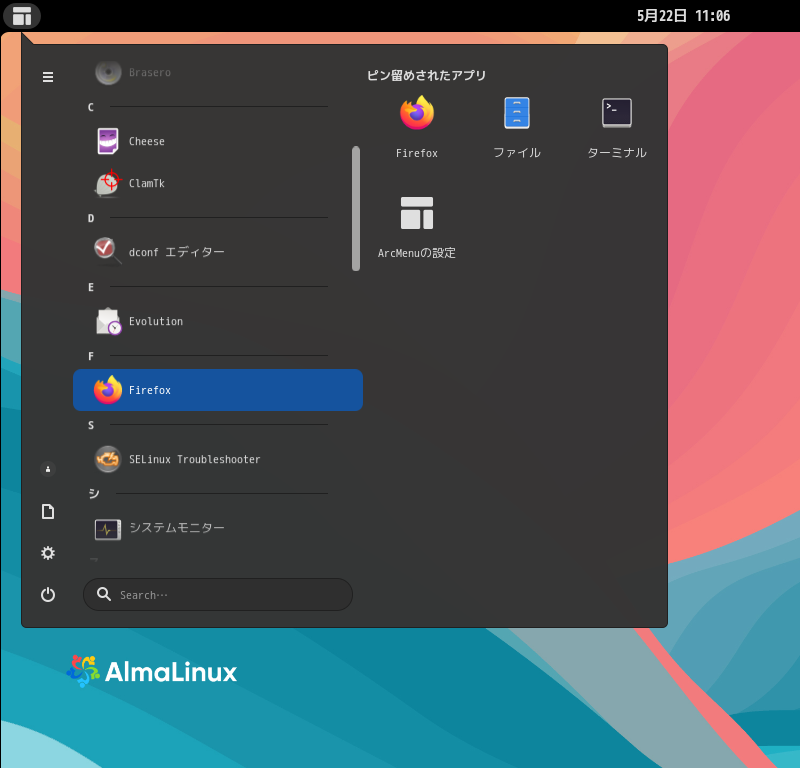
Task: Launch システムモニター from the application list
Action: pyautogui.click(x=218, y=528)
